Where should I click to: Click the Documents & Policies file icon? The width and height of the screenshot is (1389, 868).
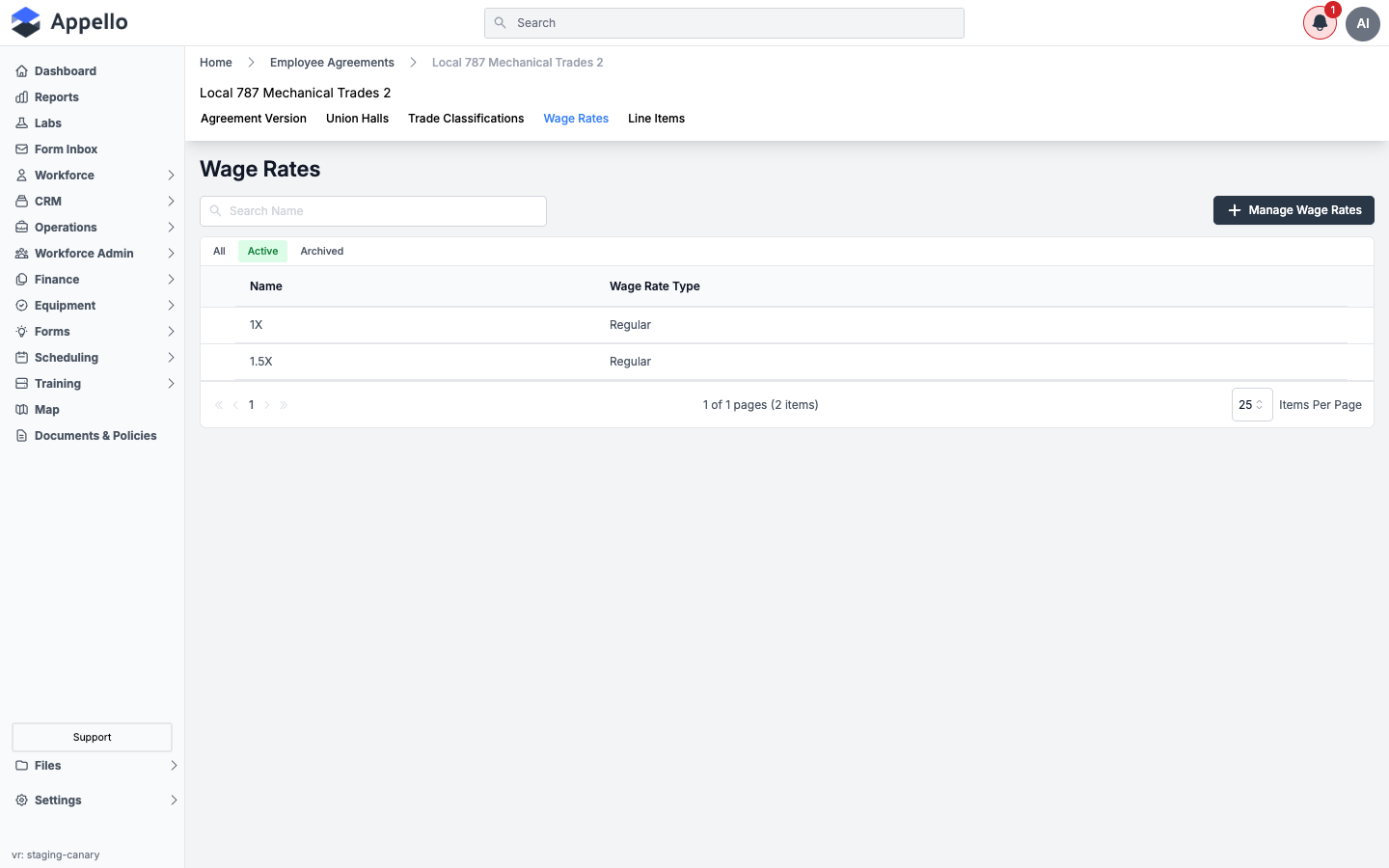(21, 436)
